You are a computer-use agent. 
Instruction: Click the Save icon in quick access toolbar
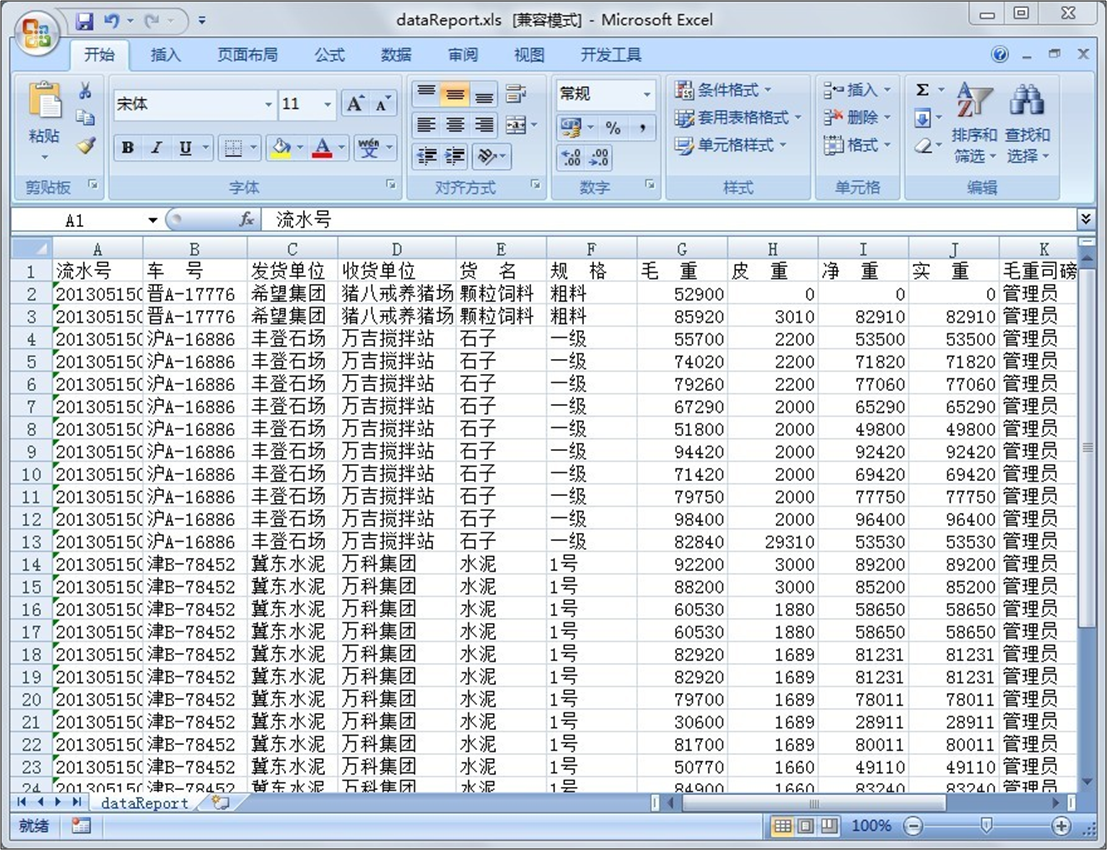pos(85,20)
